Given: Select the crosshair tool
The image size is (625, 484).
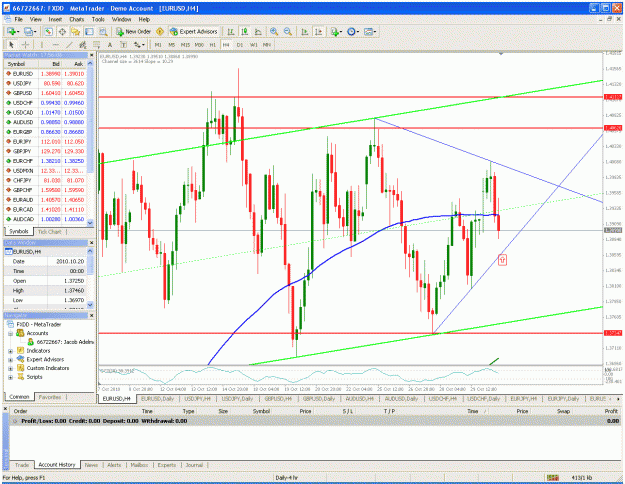Looking at the screenshot, I should tap(25, 45).
